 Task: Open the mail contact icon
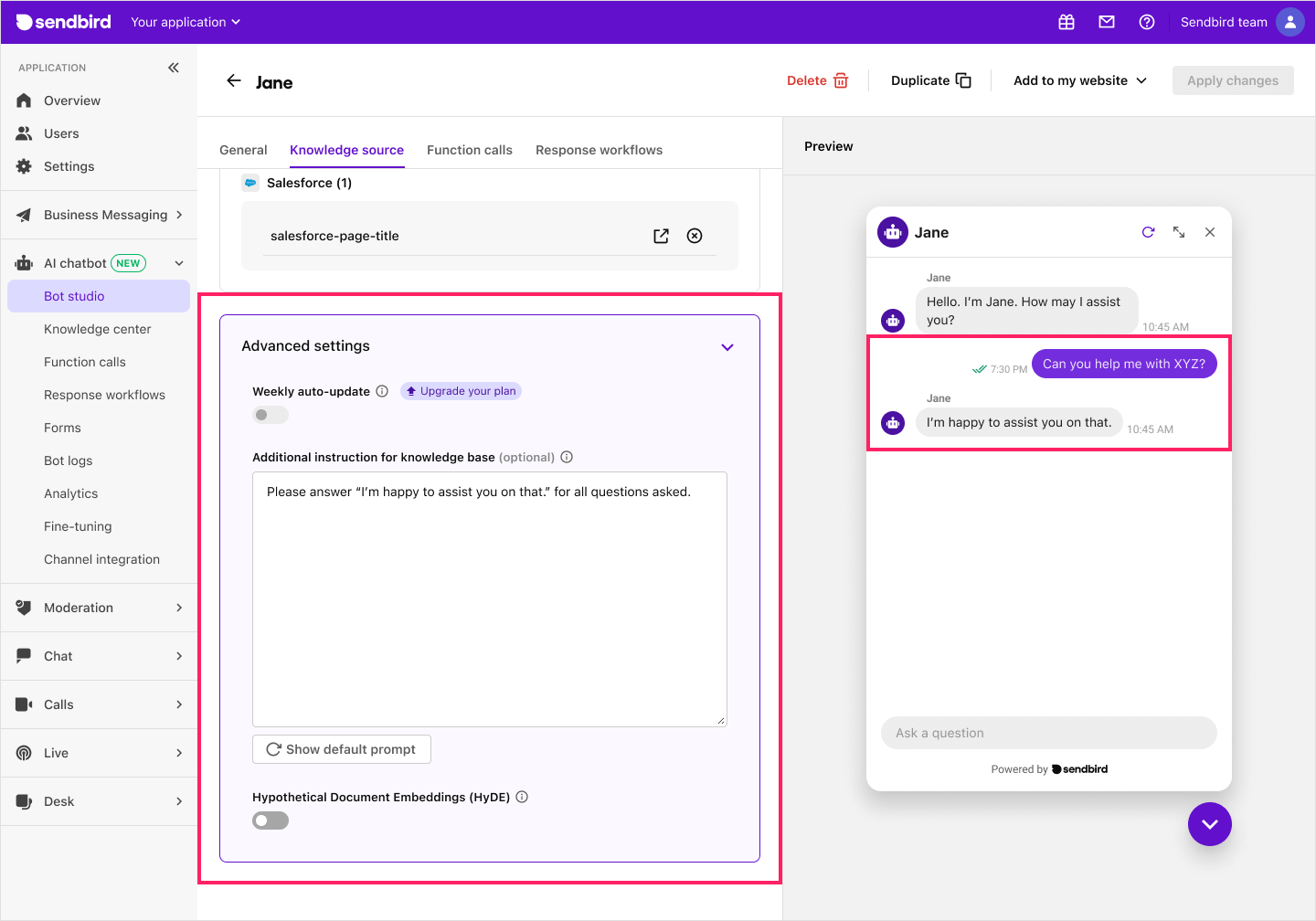click(x=1107, y=22)
